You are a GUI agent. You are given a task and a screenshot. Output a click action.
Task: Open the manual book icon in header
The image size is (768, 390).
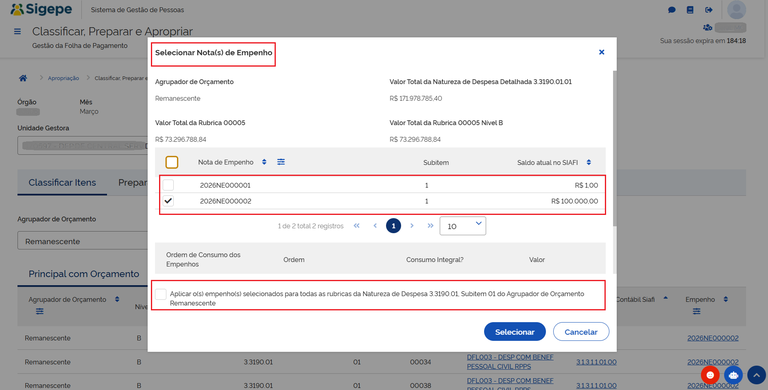pyautogui.click(x=690, y=10)
